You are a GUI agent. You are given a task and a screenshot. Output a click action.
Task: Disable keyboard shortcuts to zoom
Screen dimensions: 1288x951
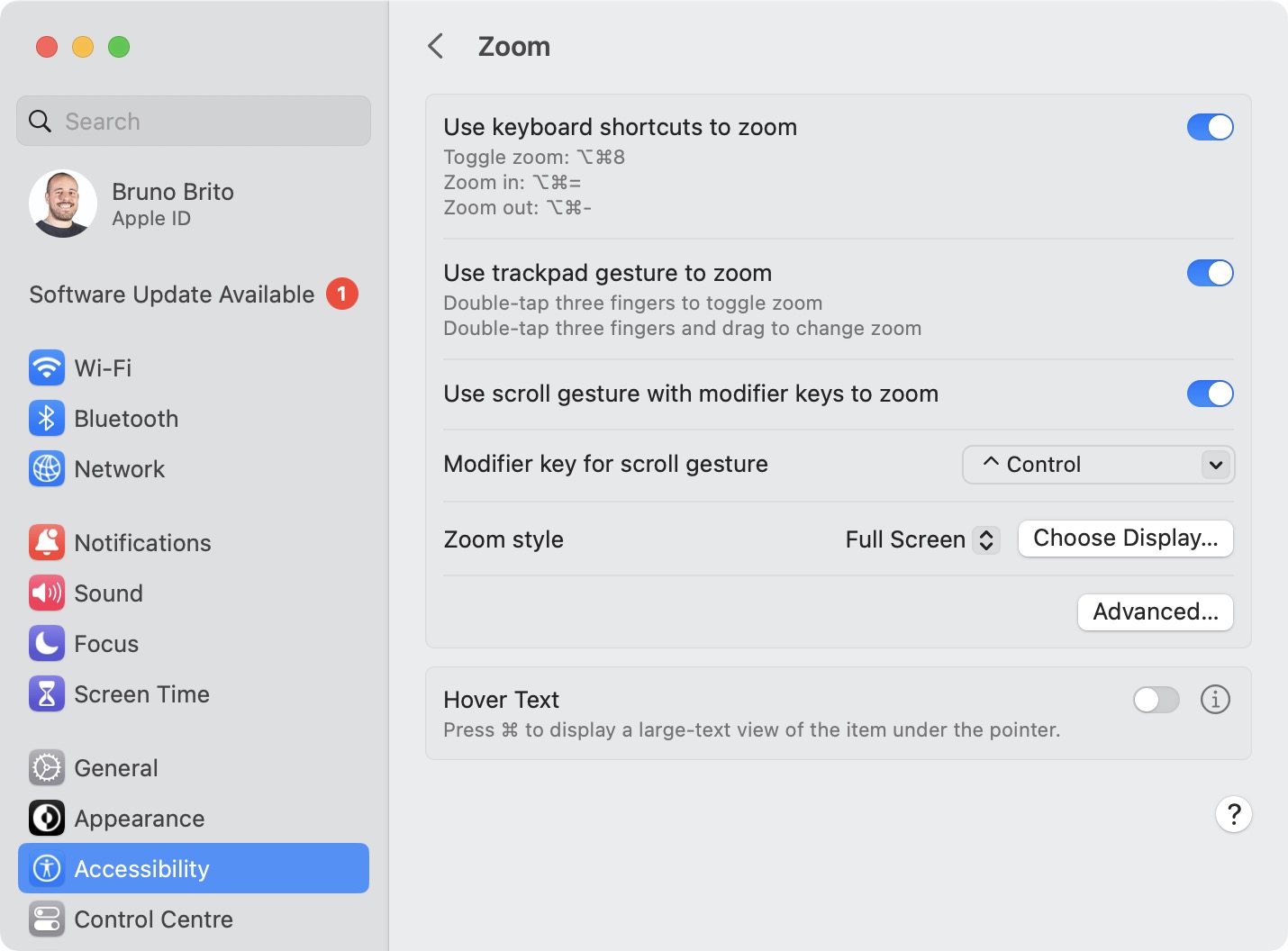pyautogui.click(x=1210, y=127)
